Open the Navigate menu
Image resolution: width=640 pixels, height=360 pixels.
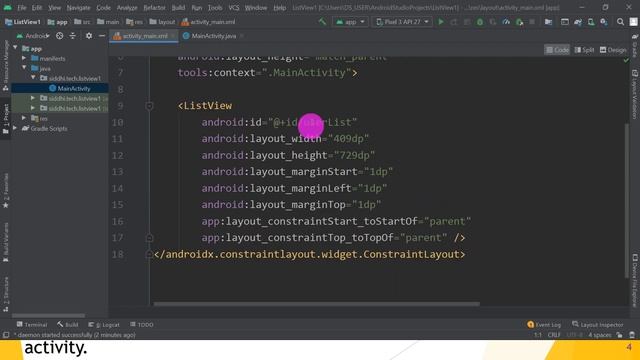(78, 8)
